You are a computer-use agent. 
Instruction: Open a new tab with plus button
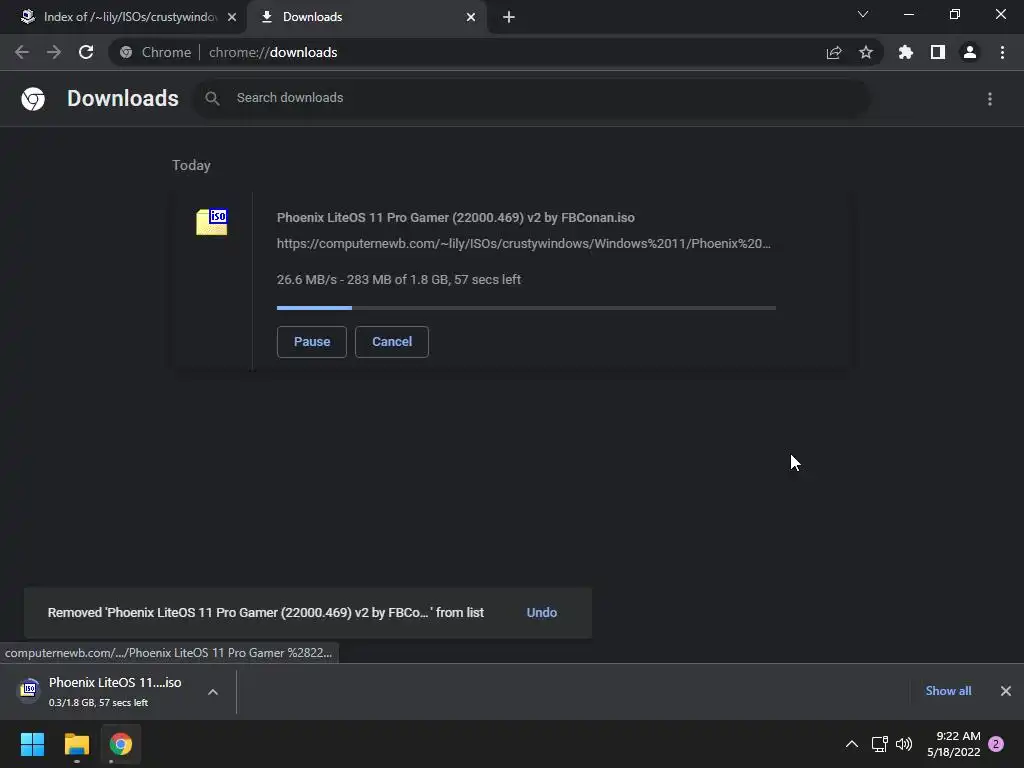tap(509, 17)
